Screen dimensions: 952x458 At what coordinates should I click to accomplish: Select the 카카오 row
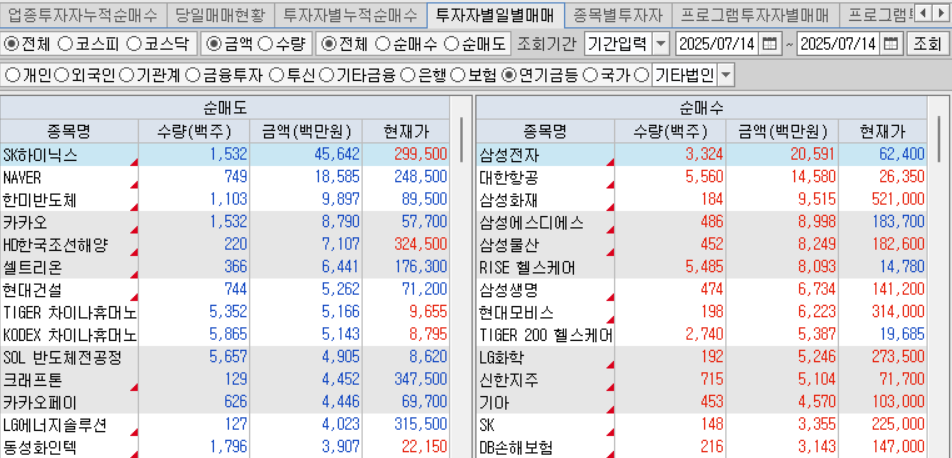click(225, 222)
